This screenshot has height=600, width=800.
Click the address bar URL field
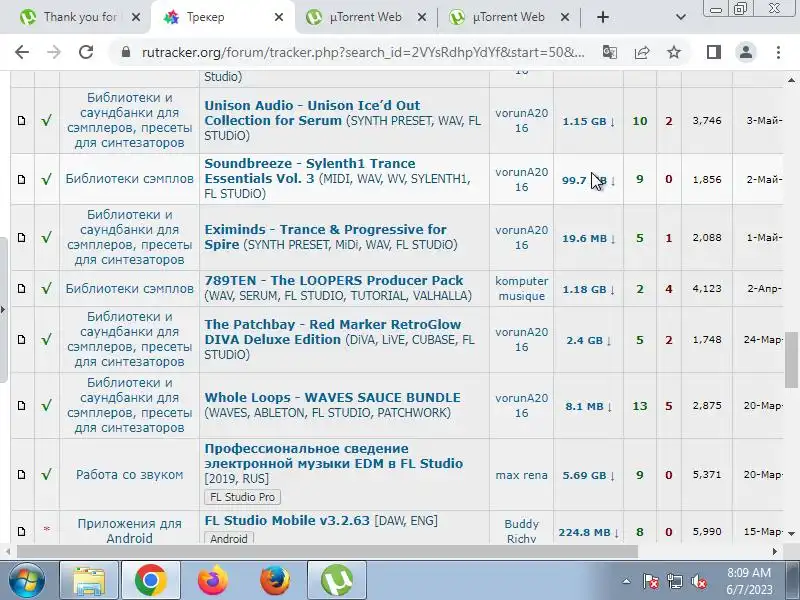(363, 52)
